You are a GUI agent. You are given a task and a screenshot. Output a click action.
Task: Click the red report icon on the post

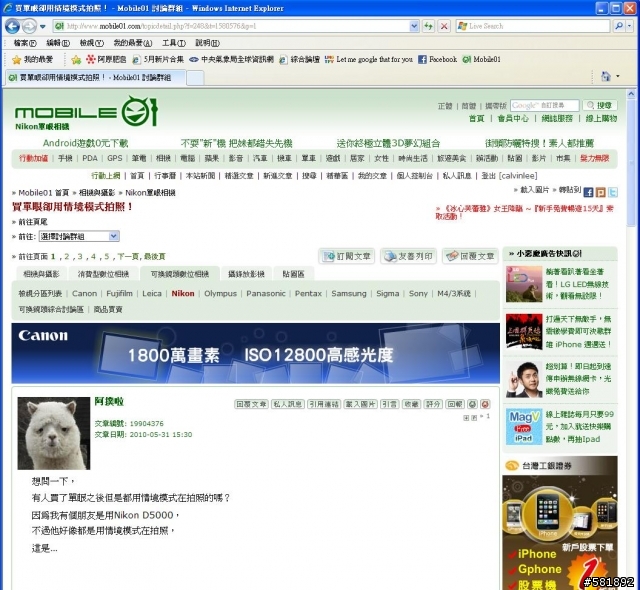pos(485,404)
